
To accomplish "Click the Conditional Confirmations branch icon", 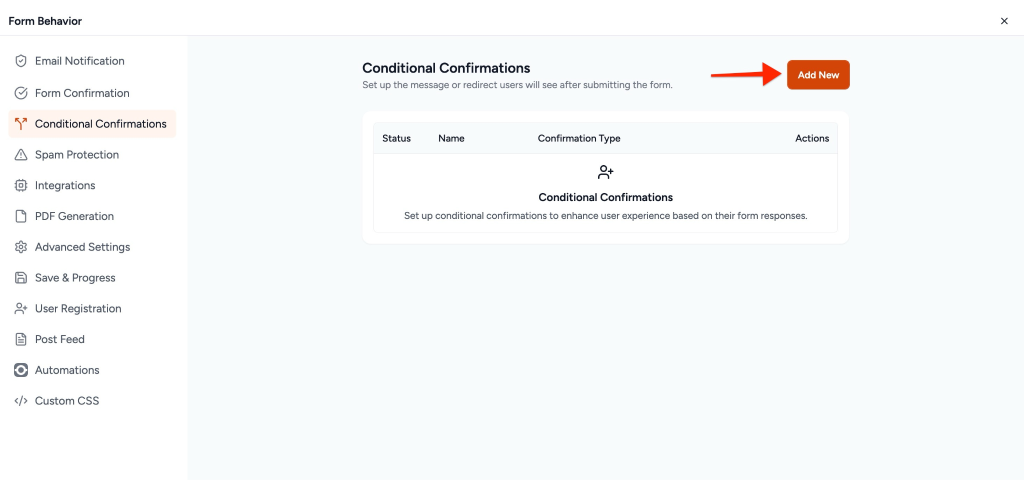I will click(x=21, y=124).
